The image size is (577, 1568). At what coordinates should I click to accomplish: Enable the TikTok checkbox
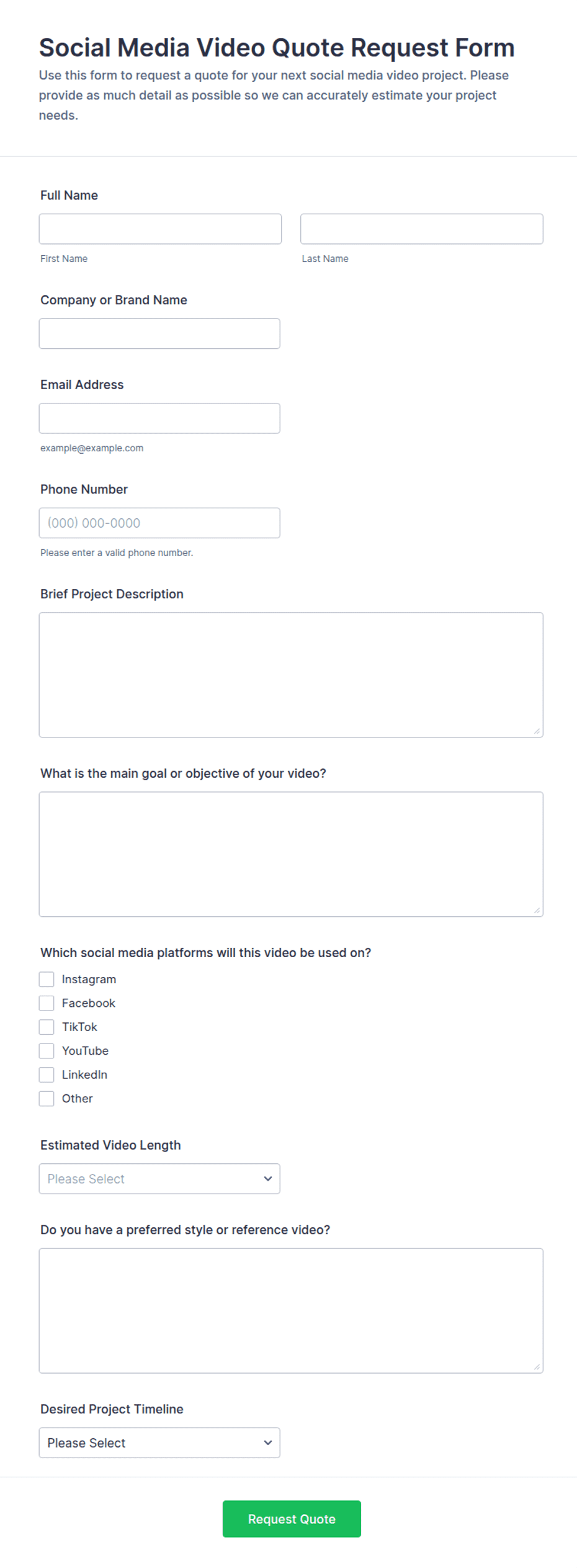point(47,1027)
